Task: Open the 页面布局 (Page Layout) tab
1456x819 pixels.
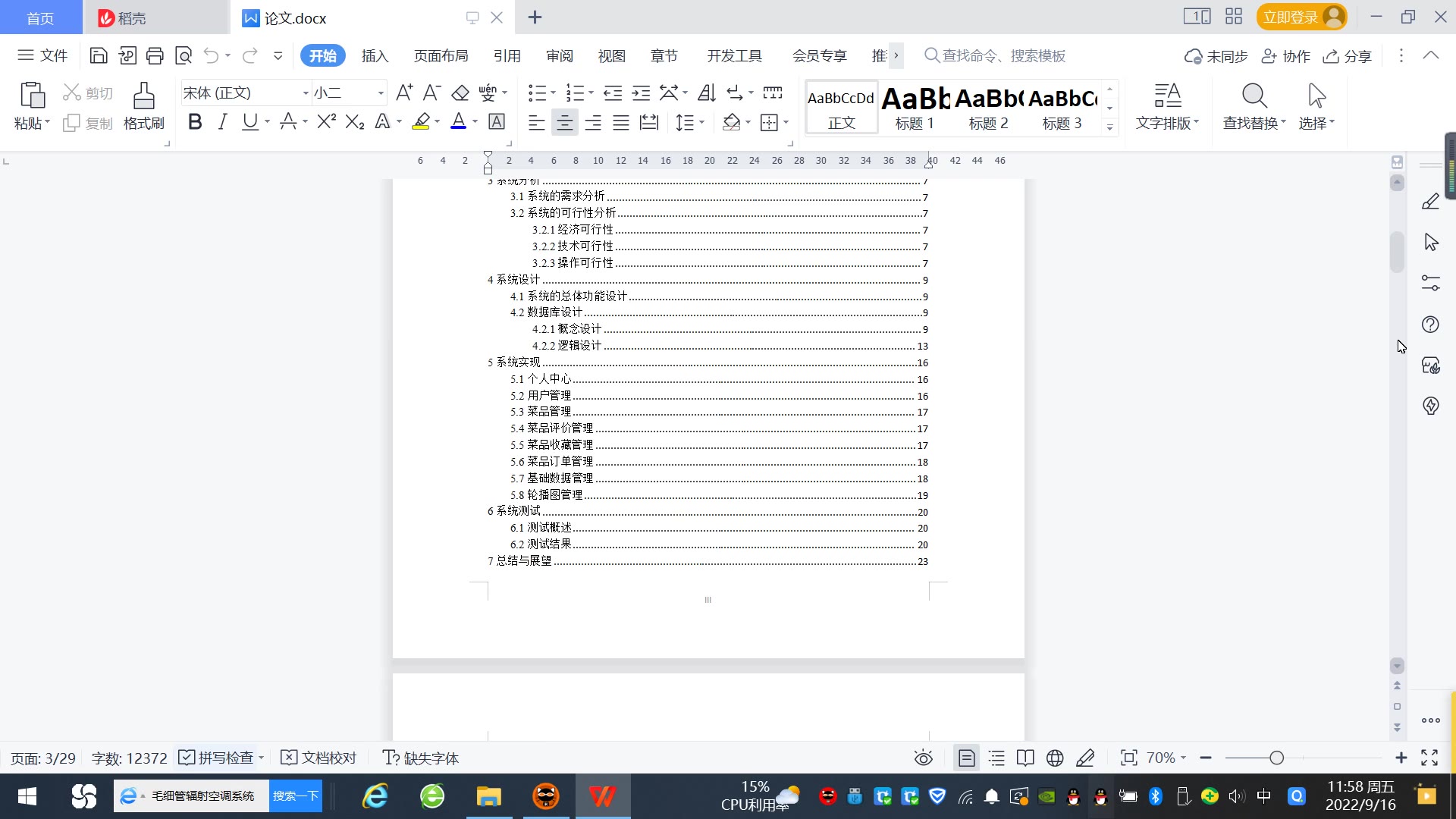Action: click(441, 55)
